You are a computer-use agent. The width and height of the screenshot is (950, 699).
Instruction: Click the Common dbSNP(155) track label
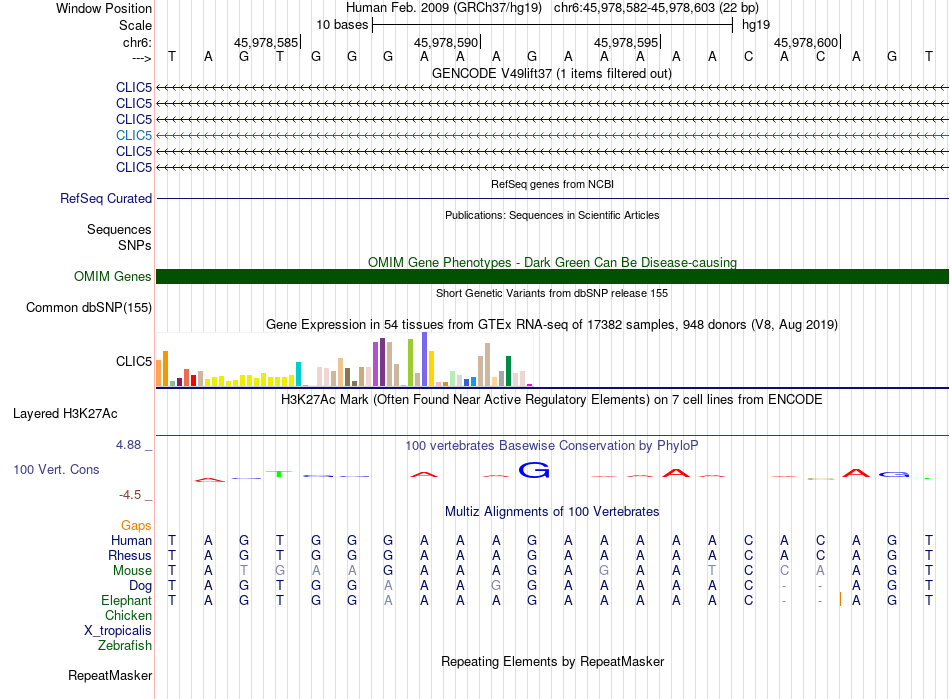pyautogui.click(x=88, y=308)
